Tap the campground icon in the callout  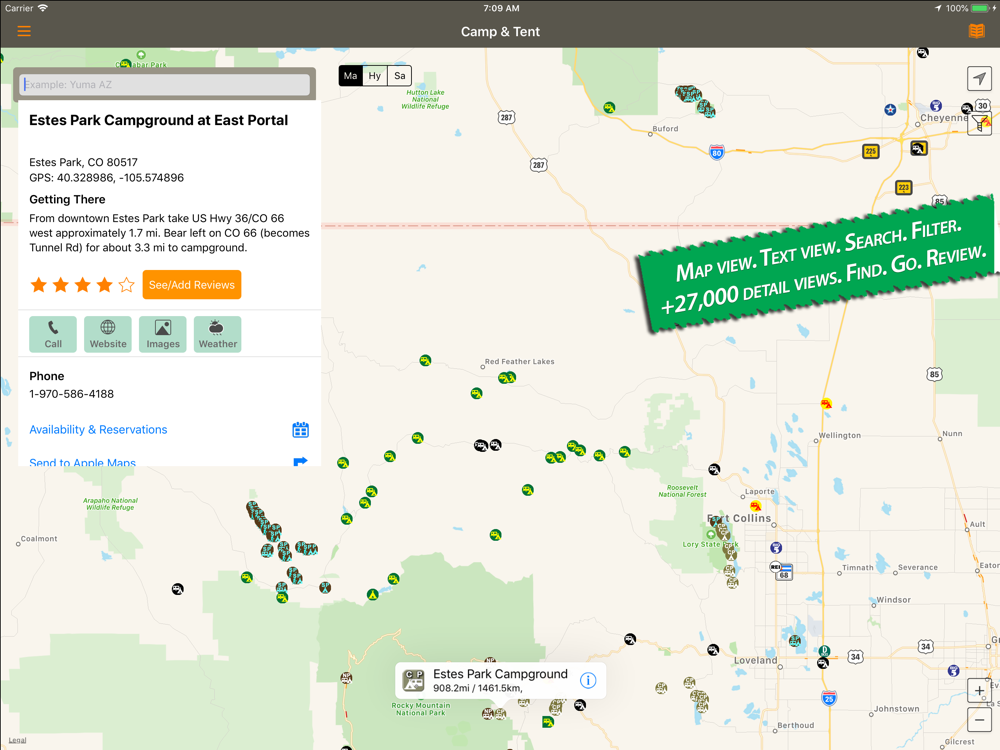pyautogui.click(x=414, y=680)
